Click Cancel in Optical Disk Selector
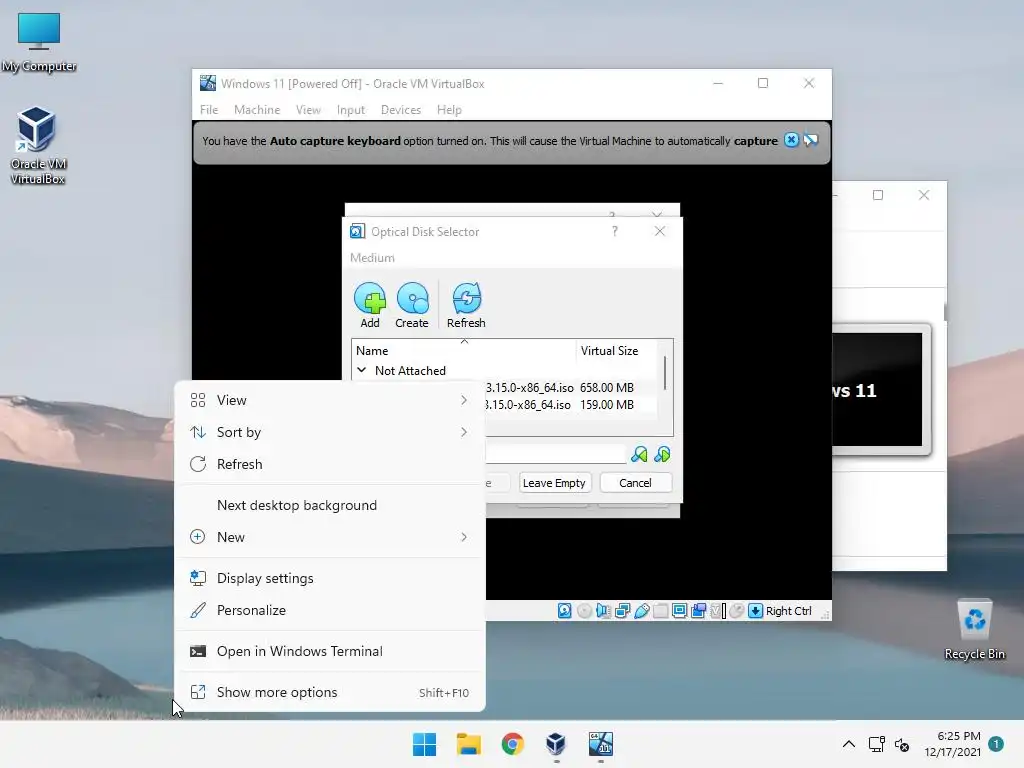 point(635,483)
